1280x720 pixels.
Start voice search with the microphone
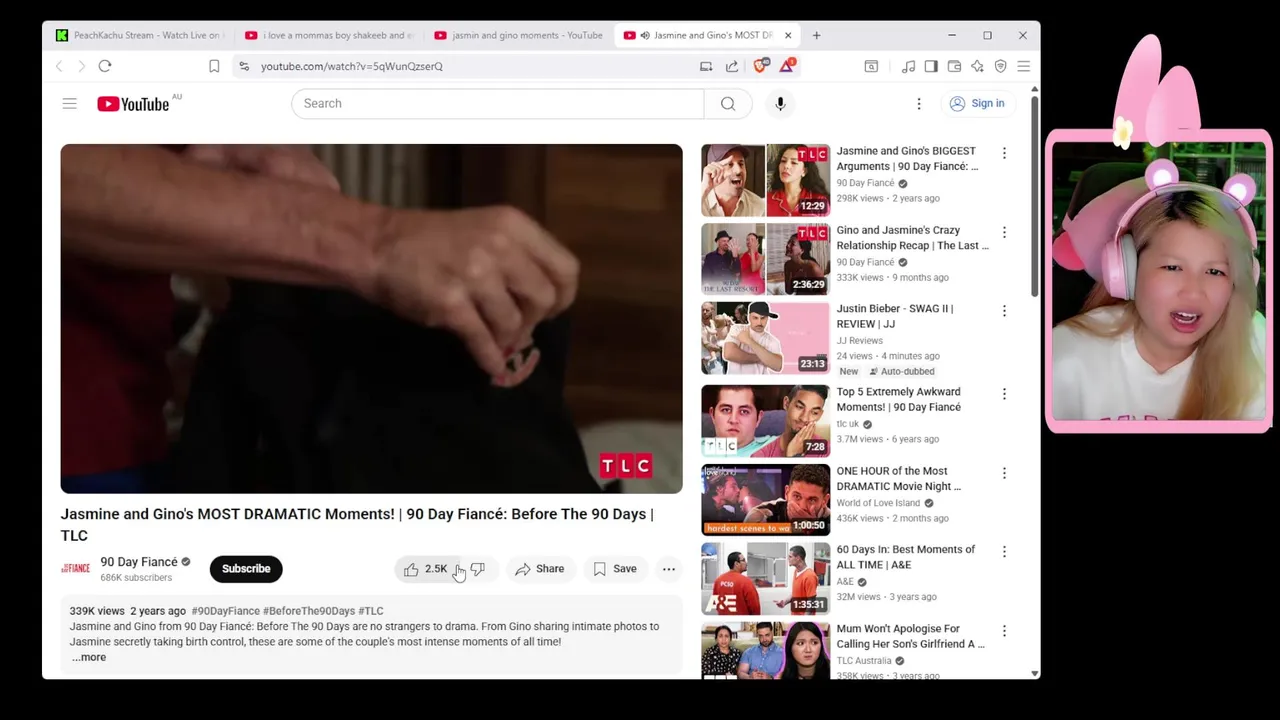pos(780,104)
